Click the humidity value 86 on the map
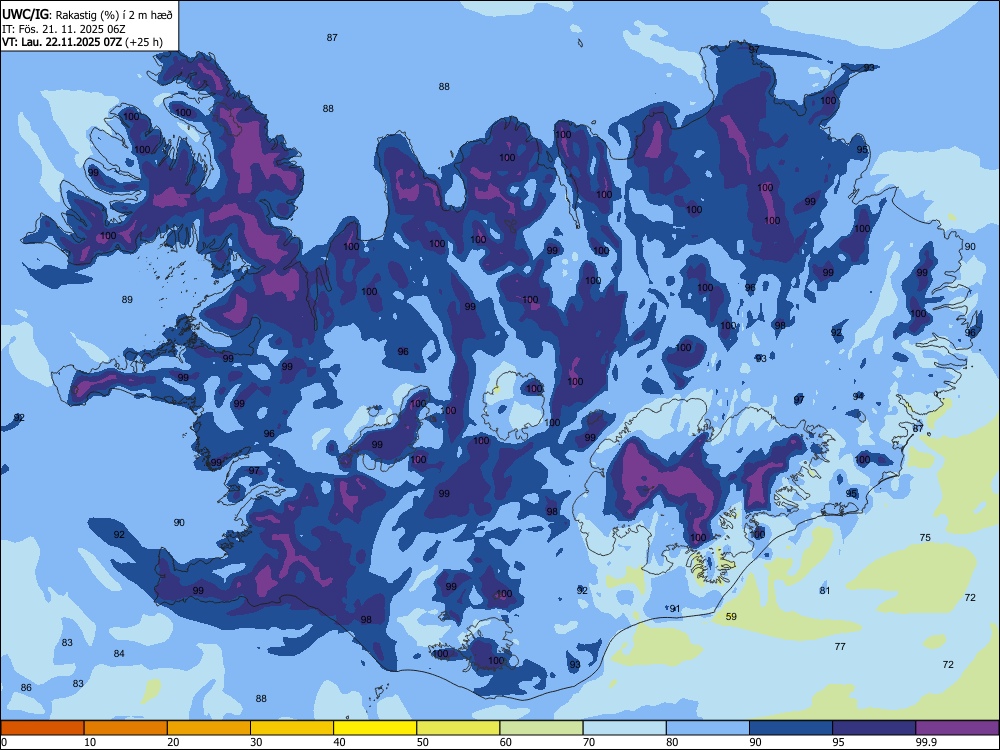 pyautogui.click(x=26, y=688)
